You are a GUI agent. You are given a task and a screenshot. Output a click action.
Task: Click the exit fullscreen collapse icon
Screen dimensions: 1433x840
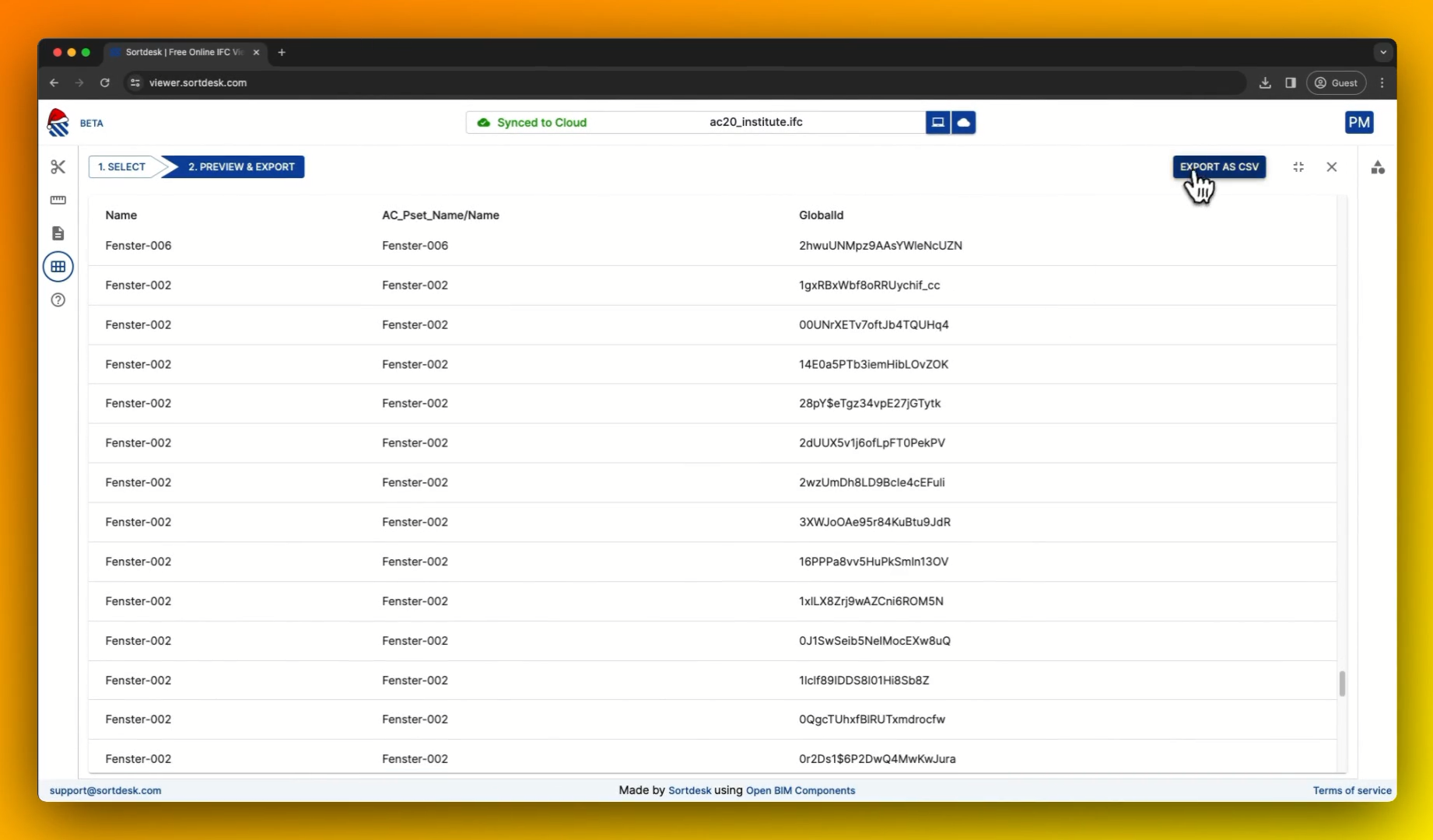pos(1298,166)
